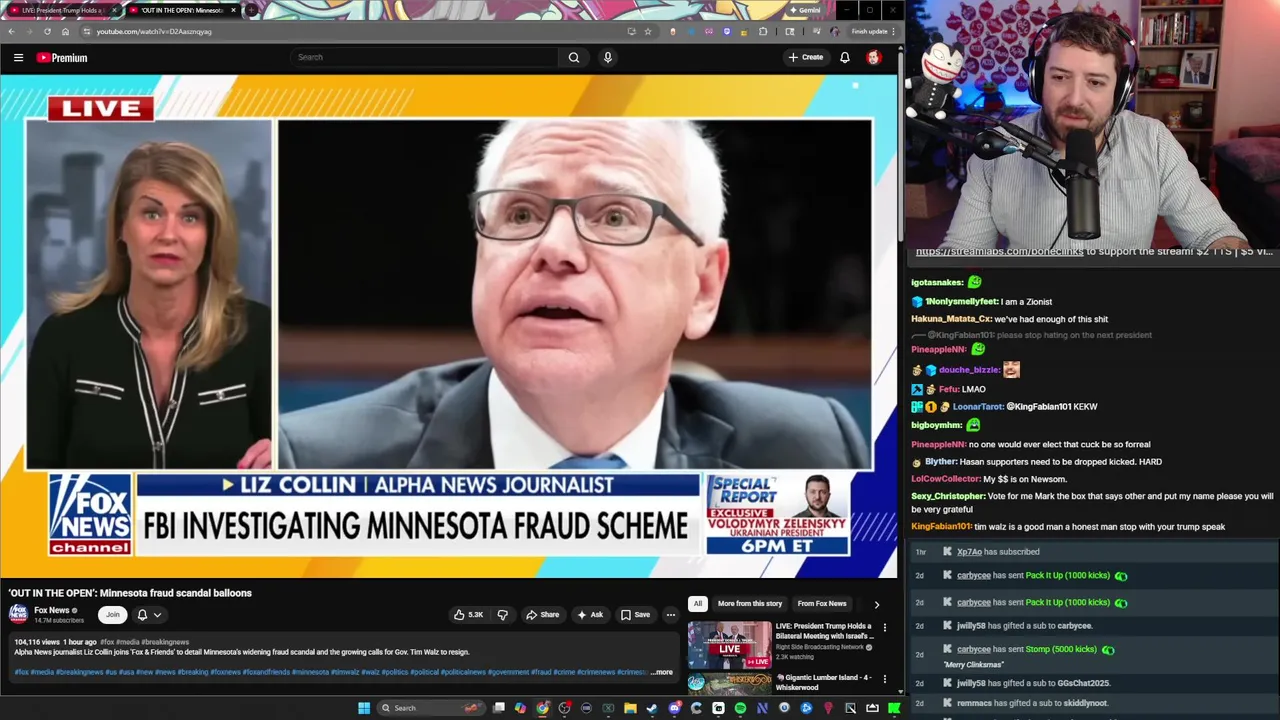Open the Gemini button in Chrome
The height and width of the screenshot is (720, 1280).
pos(805,10)
